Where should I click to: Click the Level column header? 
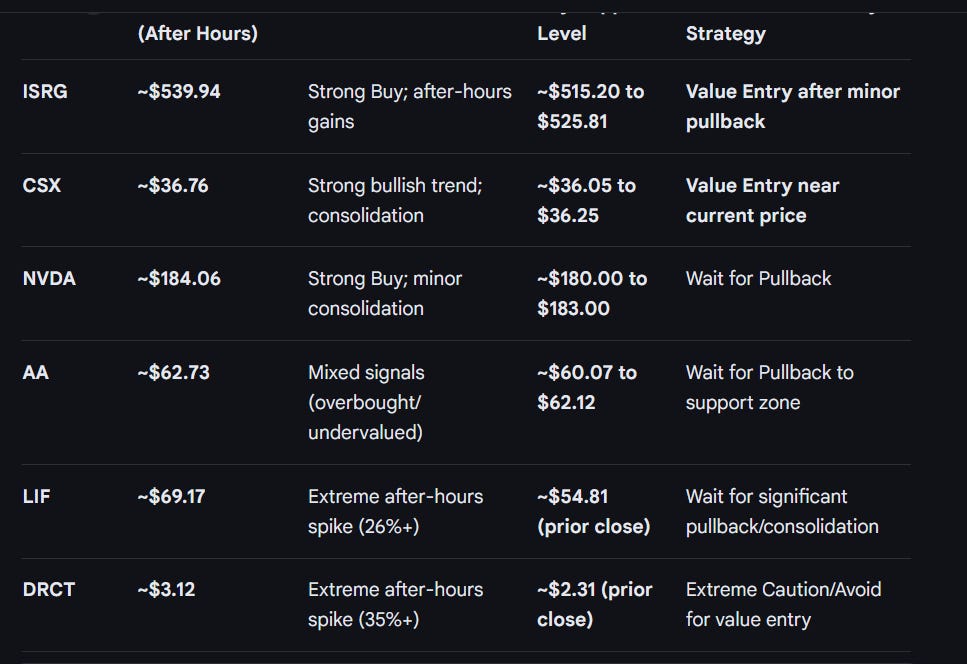(x=561, y=33)
